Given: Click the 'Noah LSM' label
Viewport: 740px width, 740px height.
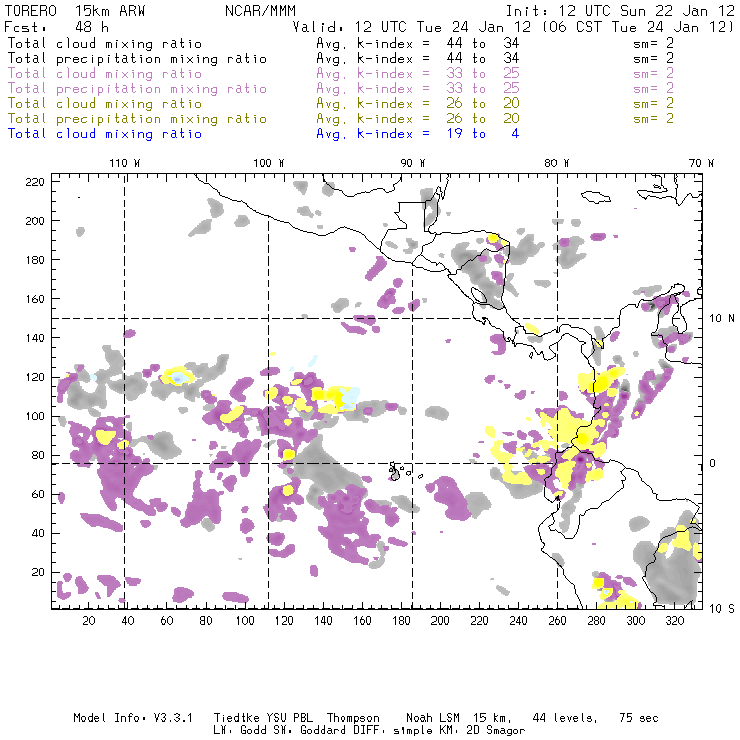Looking at the screenshot, I should [433, 718].
